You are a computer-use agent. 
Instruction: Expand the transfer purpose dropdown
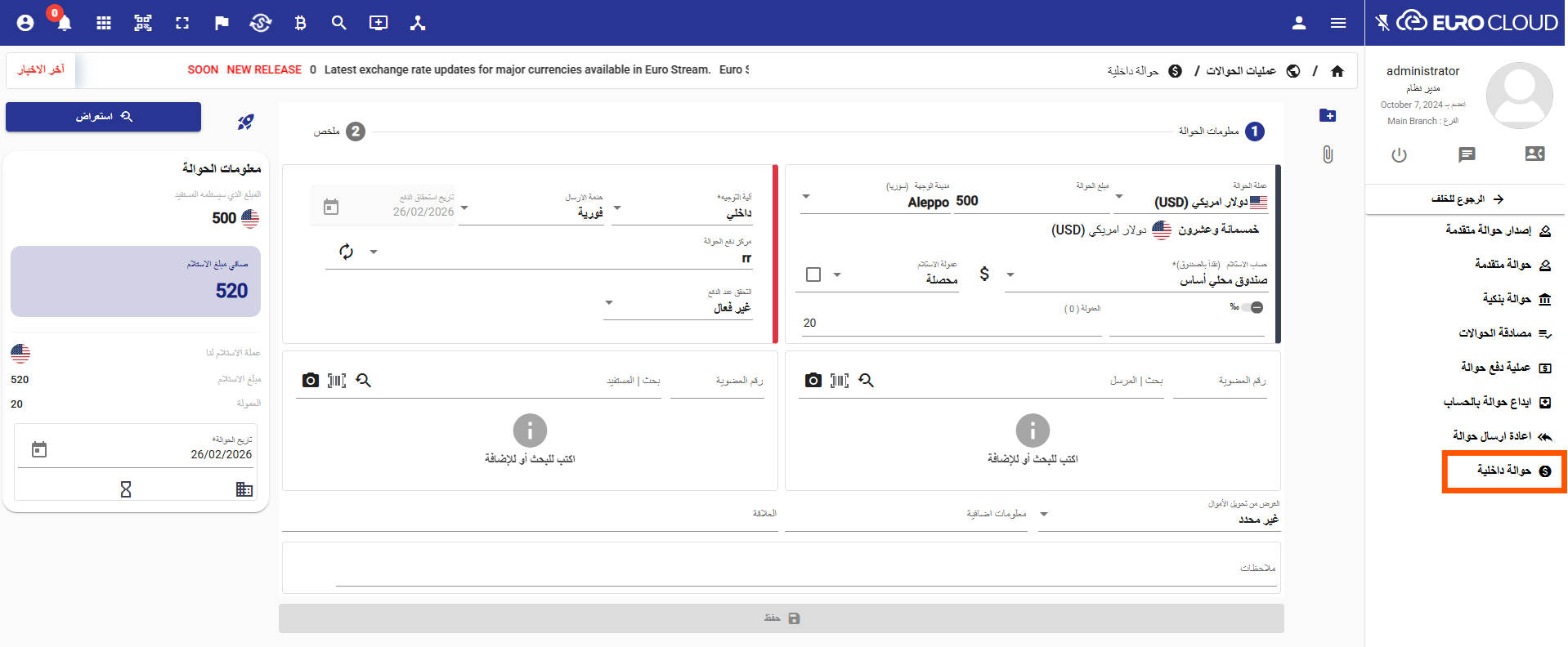click(1044, 515)
